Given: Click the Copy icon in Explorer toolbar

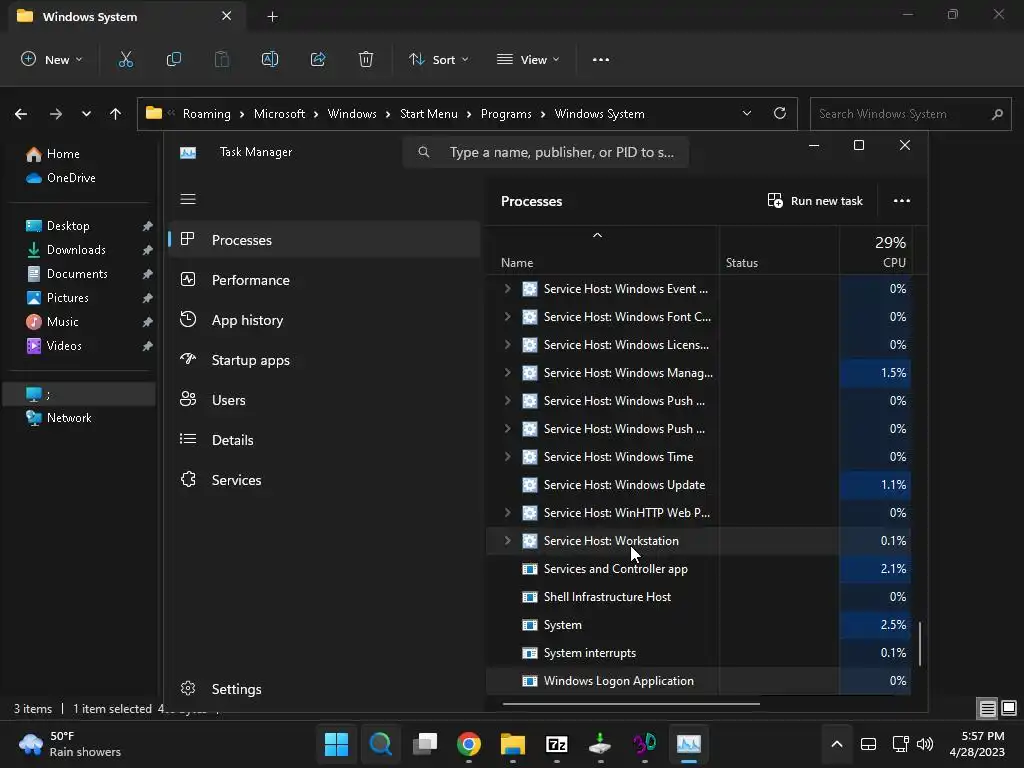Looking at the screenshot, I should tap(174, 59).
